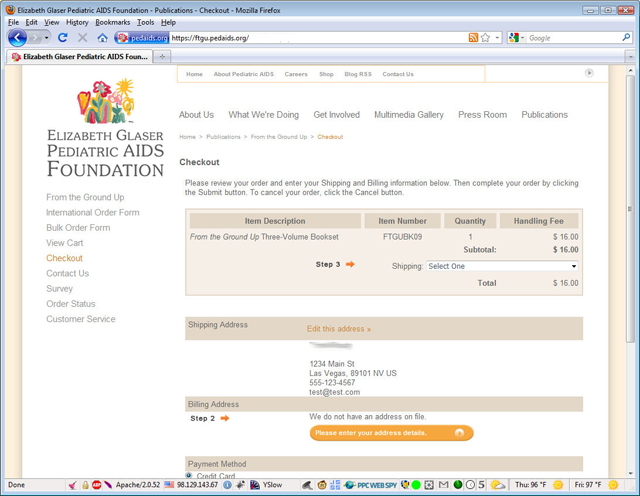Click the Adblock Plus ABP icon
Image resolution: width=640 pixels, height=496 pixels.
[96, 485]
